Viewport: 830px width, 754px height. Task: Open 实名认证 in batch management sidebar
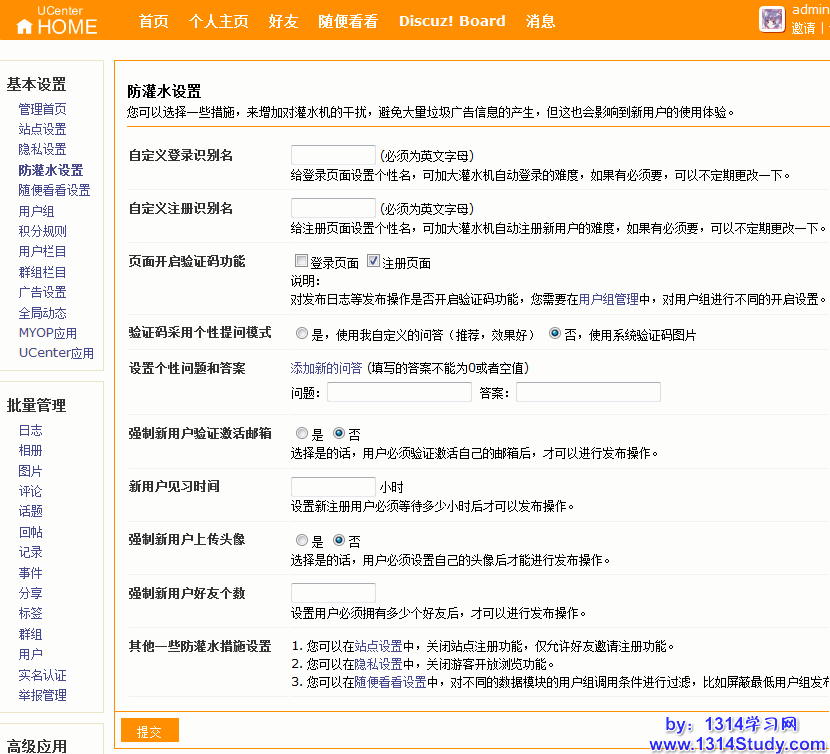(x=42, y=675)
